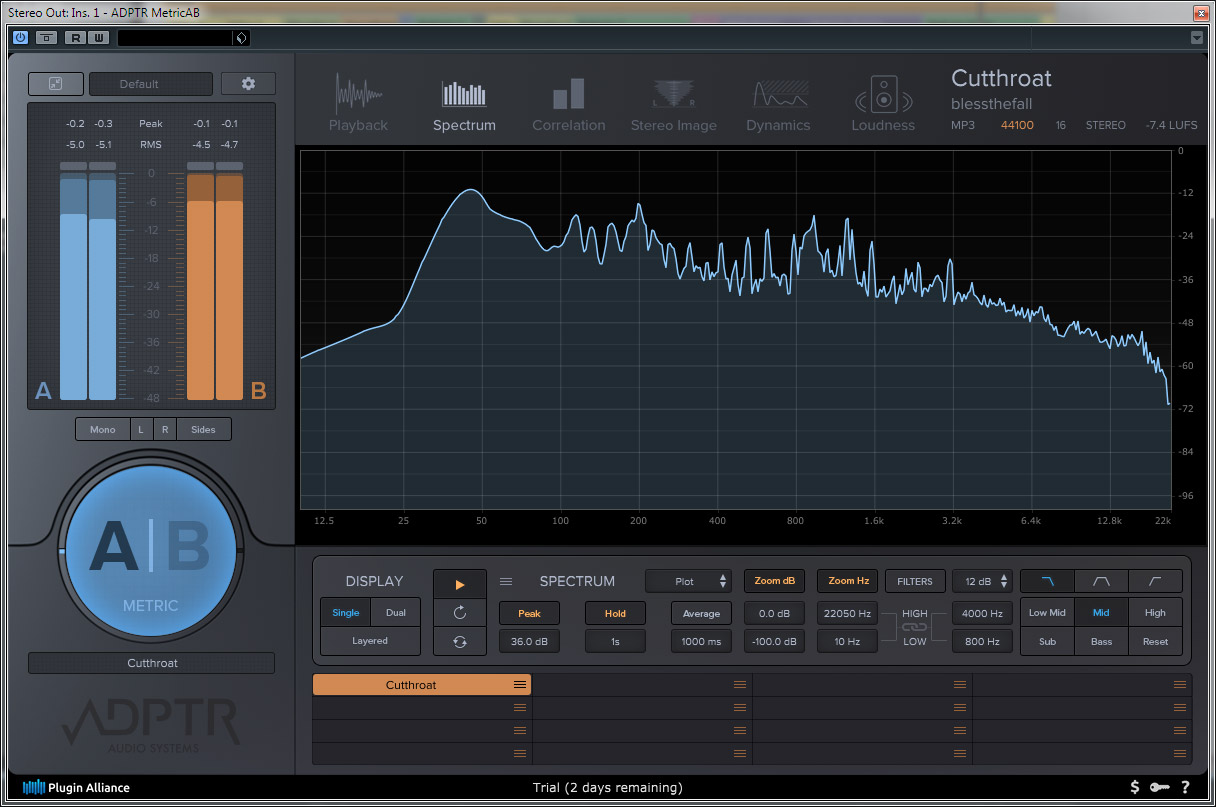Switch to the Spectrum view
Viewport: 1216px width, 807px height.
pos(464,103)
